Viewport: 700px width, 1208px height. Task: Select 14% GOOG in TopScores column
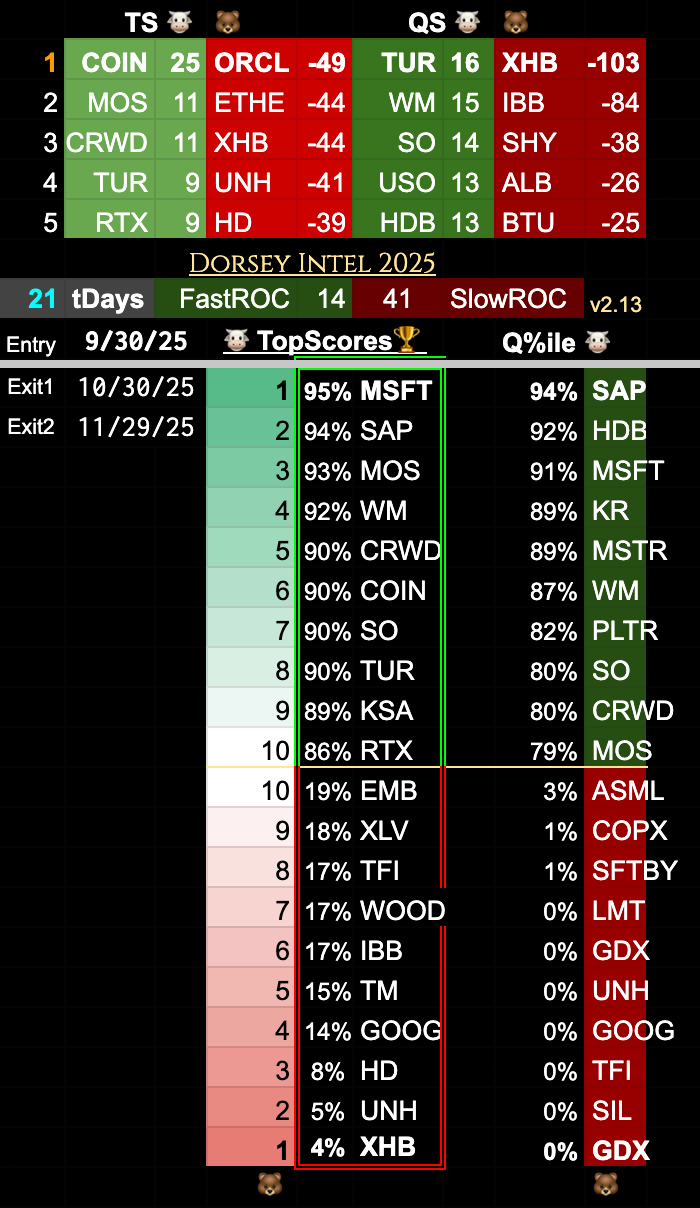372,1031
